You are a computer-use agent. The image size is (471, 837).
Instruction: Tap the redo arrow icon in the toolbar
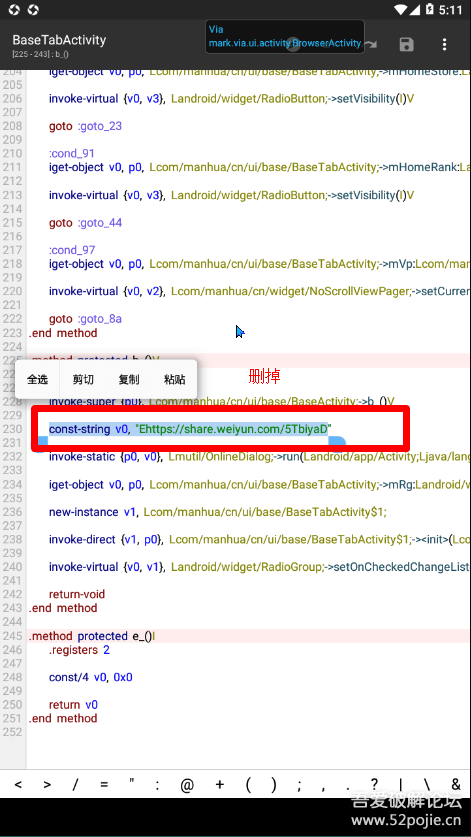point(371,44)
